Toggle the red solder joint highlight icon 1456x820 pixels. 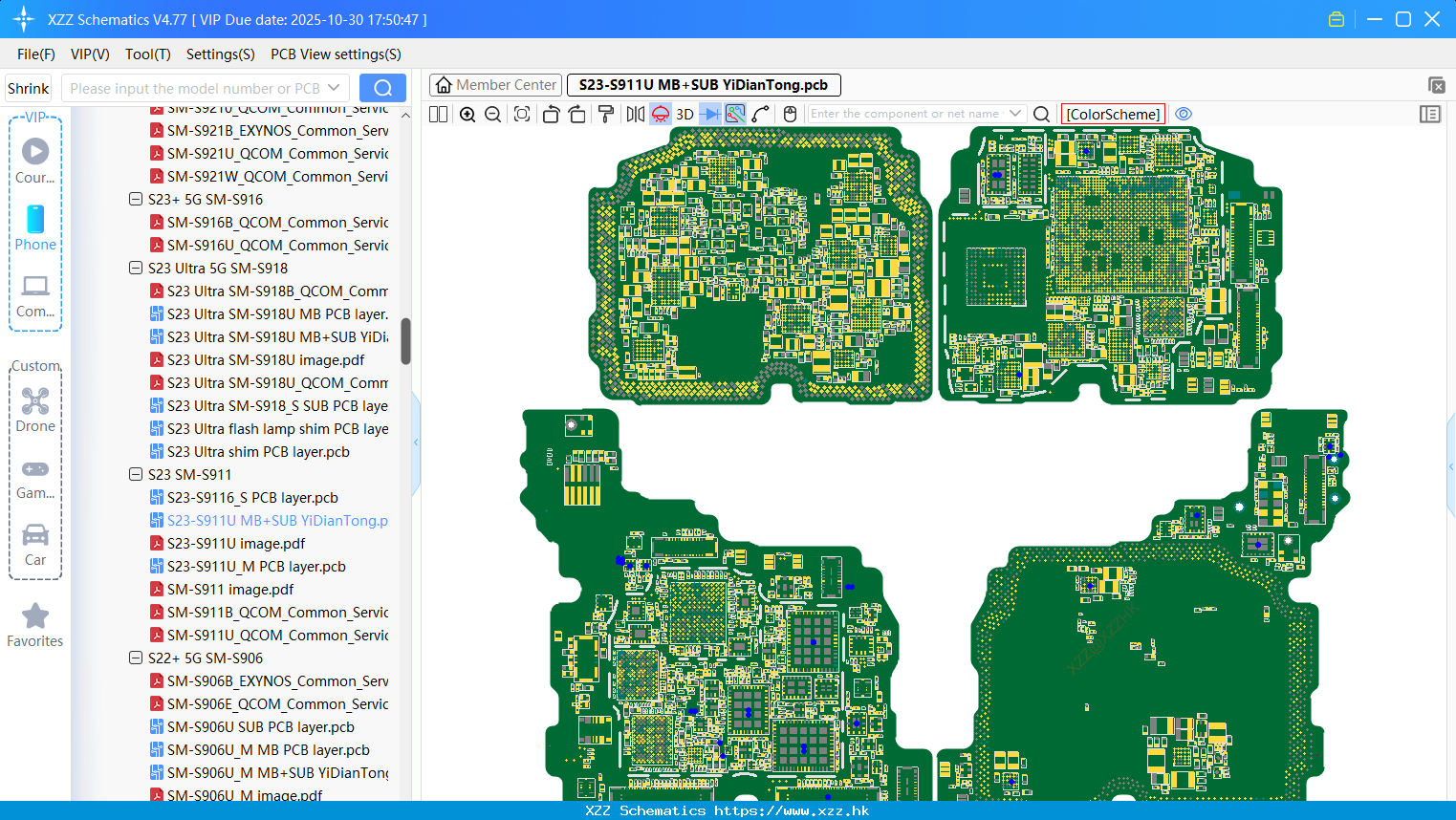tap(661, 114)
